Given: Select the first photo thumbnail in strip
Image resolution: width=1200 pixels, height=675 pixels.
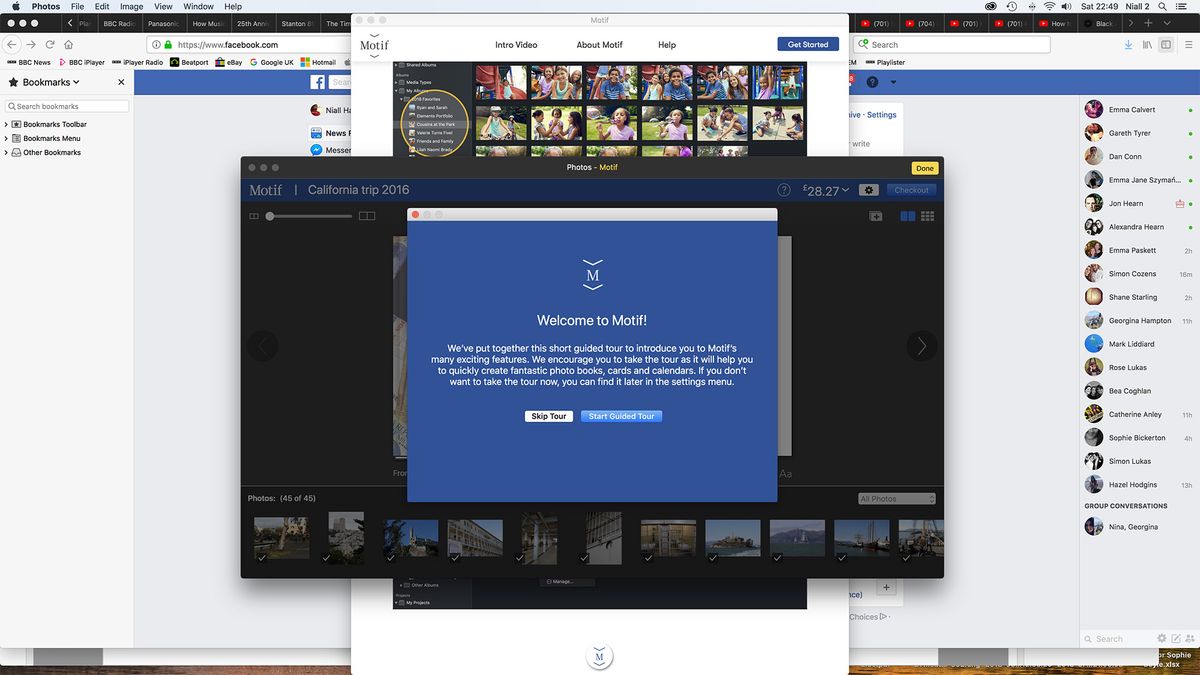Looking at the screenshot, I should (281, 538).
